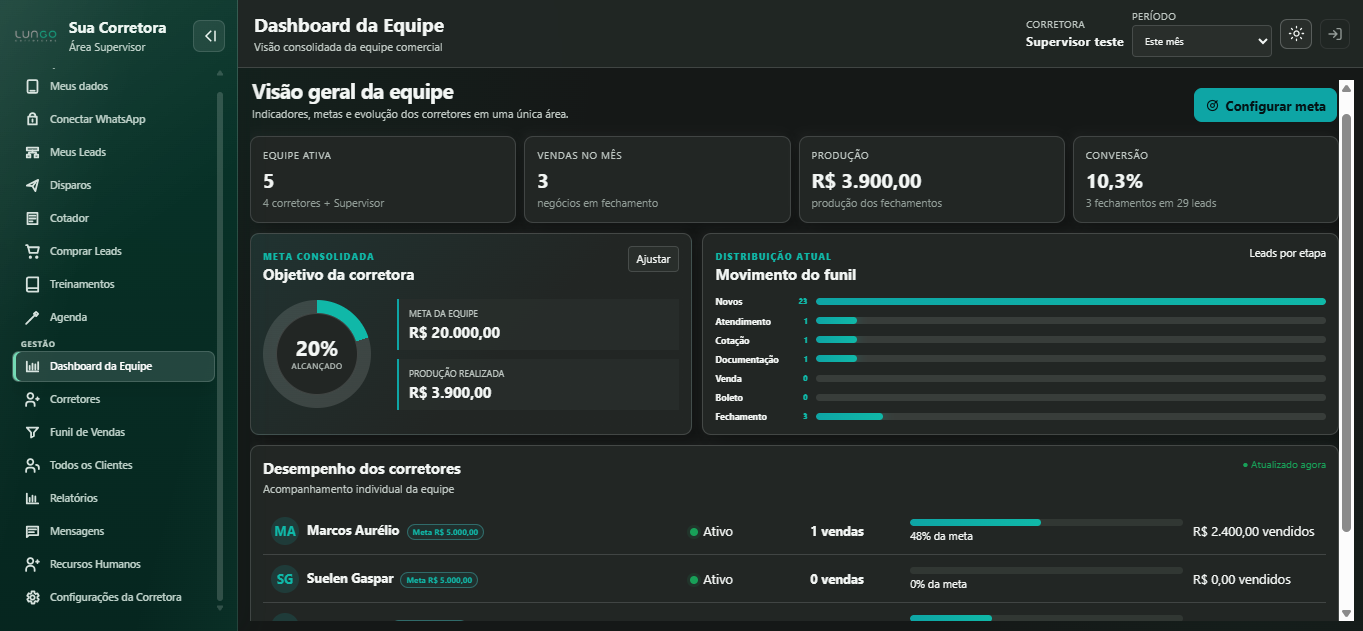The width and height of the screenshot is (1363, 631).
Task: Click the Leads por etapa label
Action: point(1287,253)
